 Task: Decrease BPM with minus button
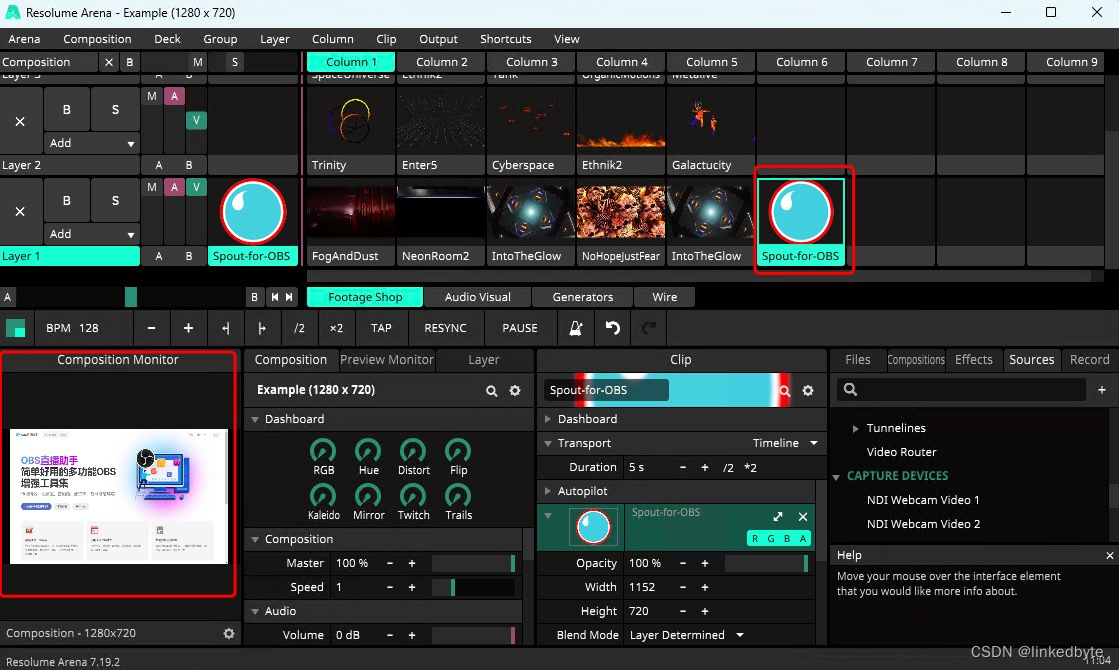(x=151, y=328)
